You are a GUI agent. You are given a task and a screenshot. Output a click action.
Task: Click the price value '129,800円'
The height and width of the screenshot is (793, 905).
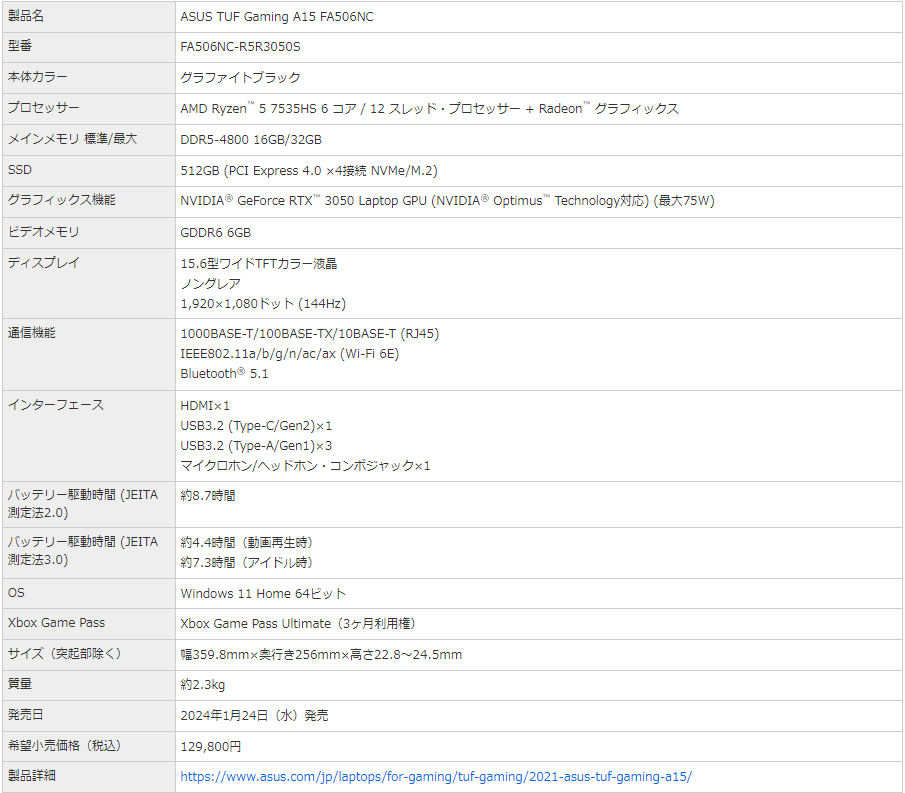[211, 747]
